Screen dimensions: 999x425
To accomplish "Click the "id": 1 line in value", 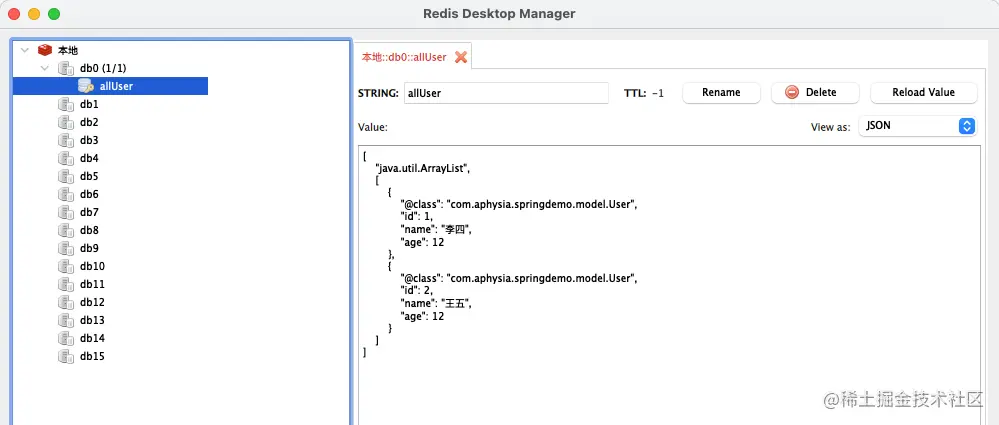I will point(417,217).
